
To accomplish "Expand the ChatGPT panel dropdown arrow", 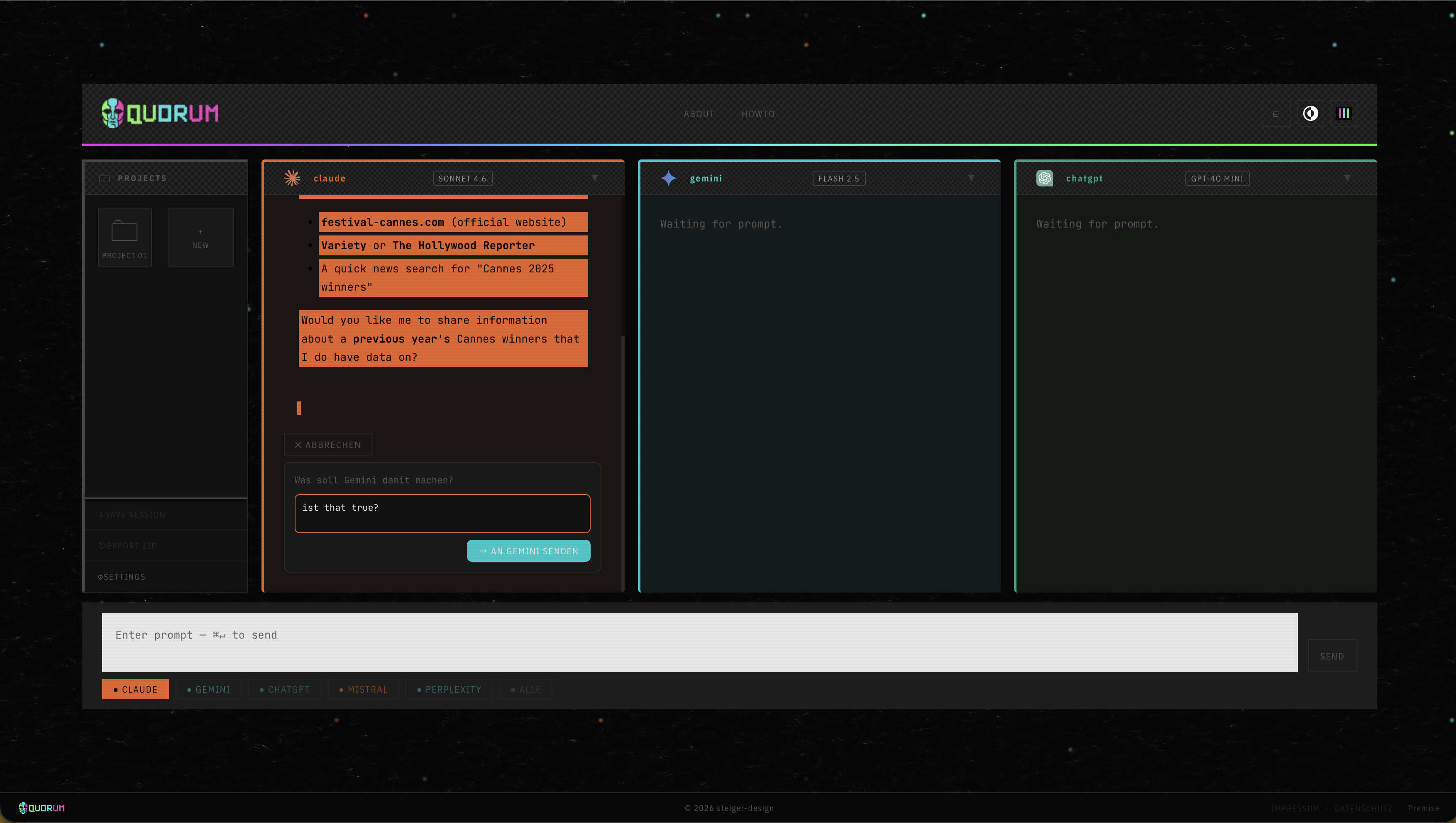I will [1348, 178].
